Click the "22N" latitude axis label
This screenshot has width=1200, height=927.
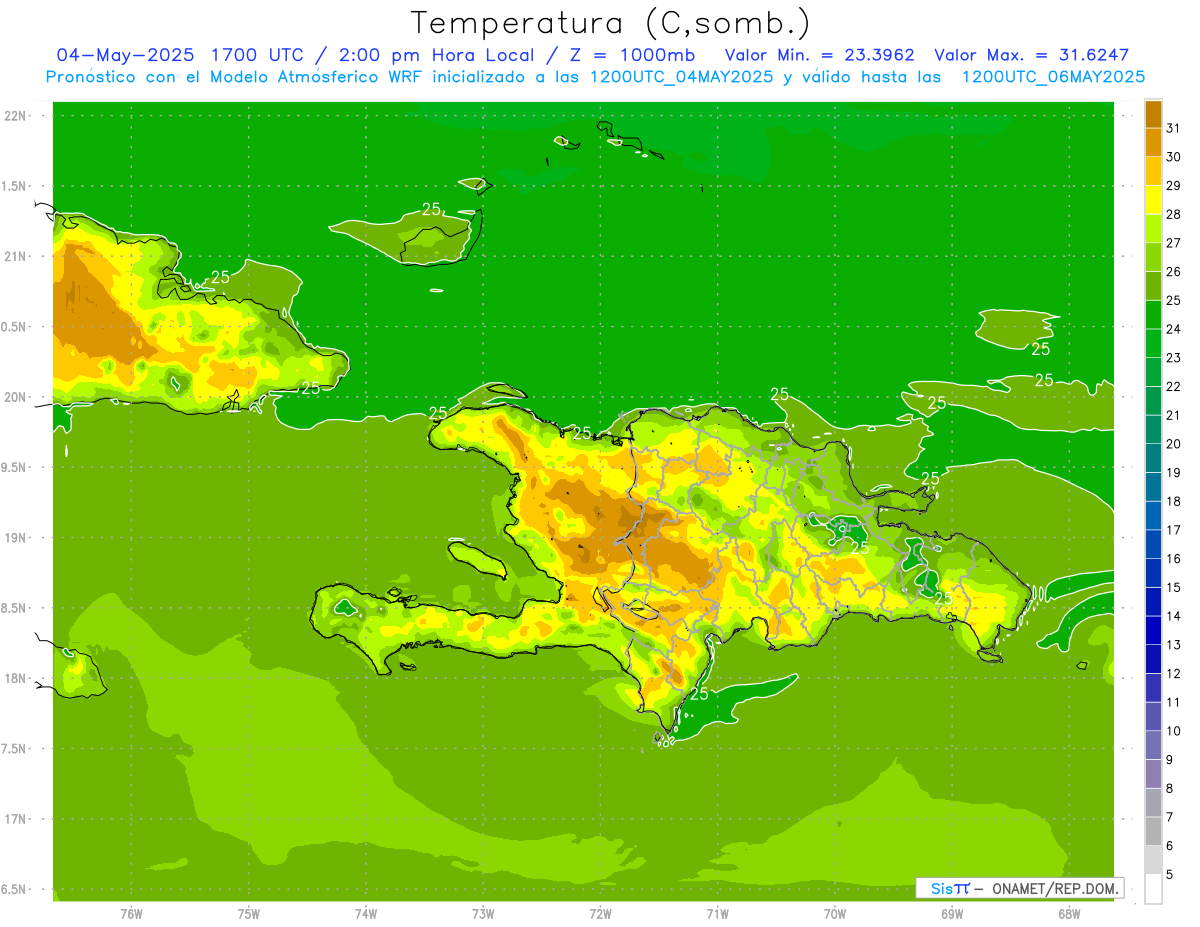pyautogui.click(x=15, y=116)
